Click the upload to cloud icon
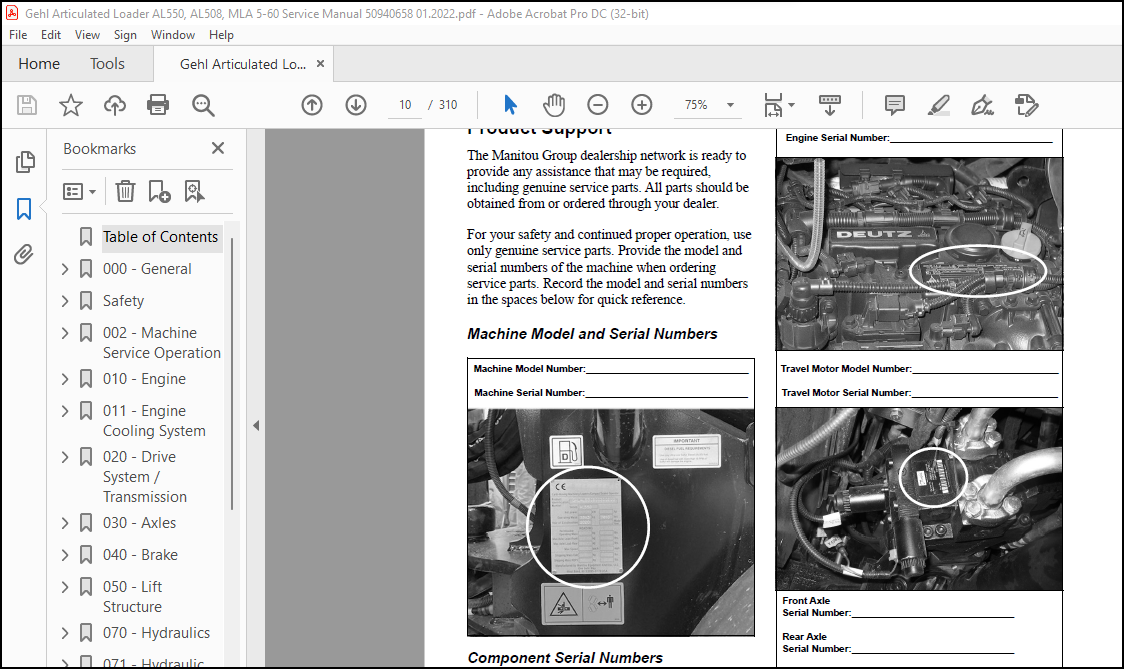 coord(115,105)
